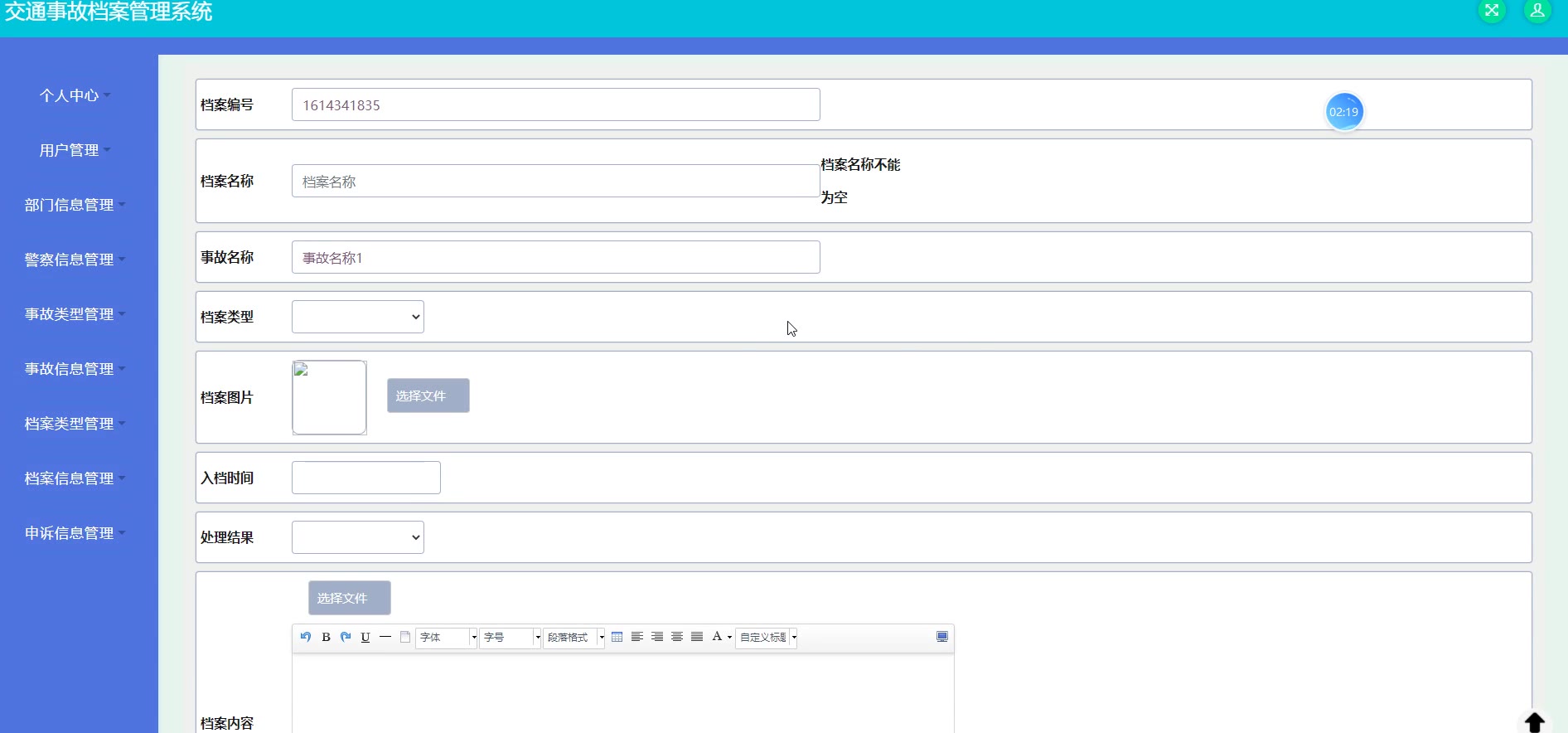Click inside the rich text editor body
1568x733 pixels.
click(623, 693)
